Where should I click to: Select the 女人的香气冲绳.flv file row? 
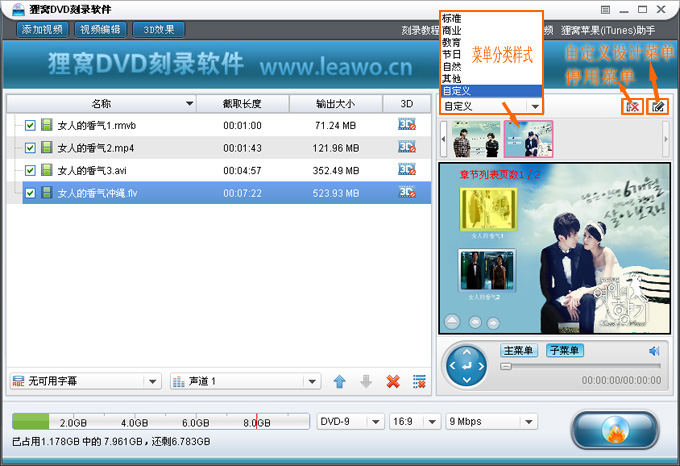227,193
